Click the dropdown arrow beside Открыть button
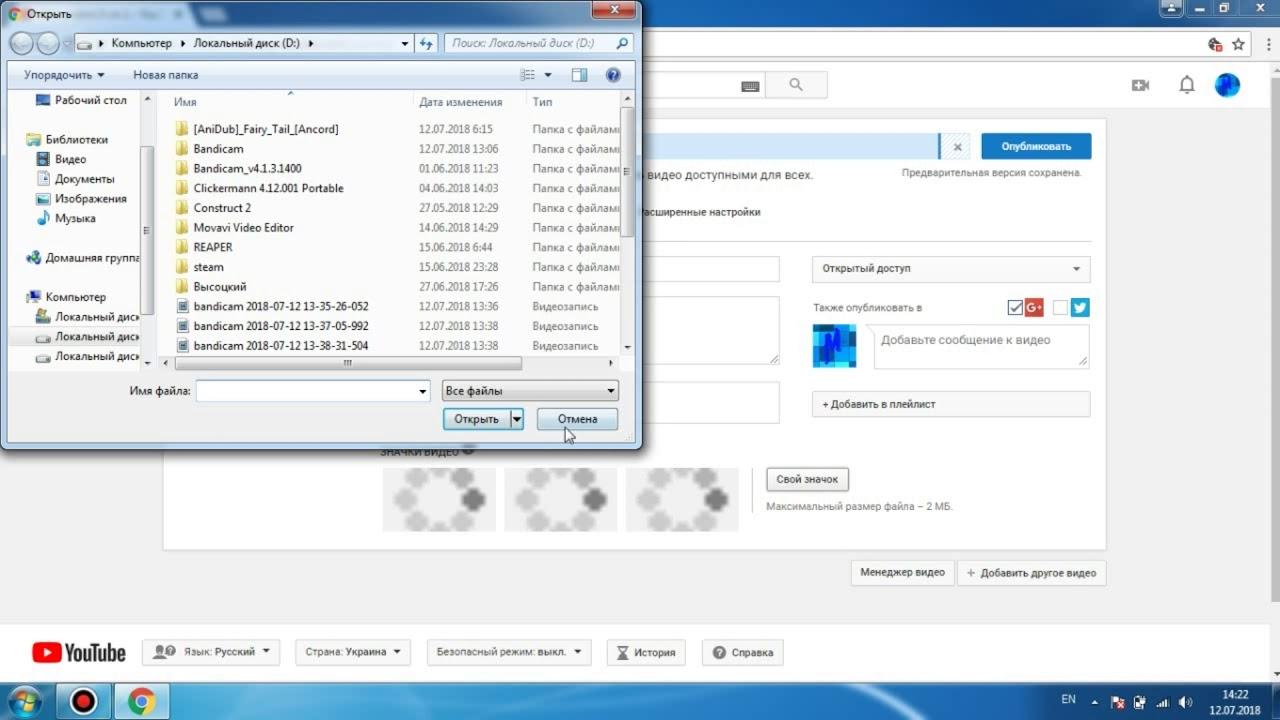 click(517, 419)
